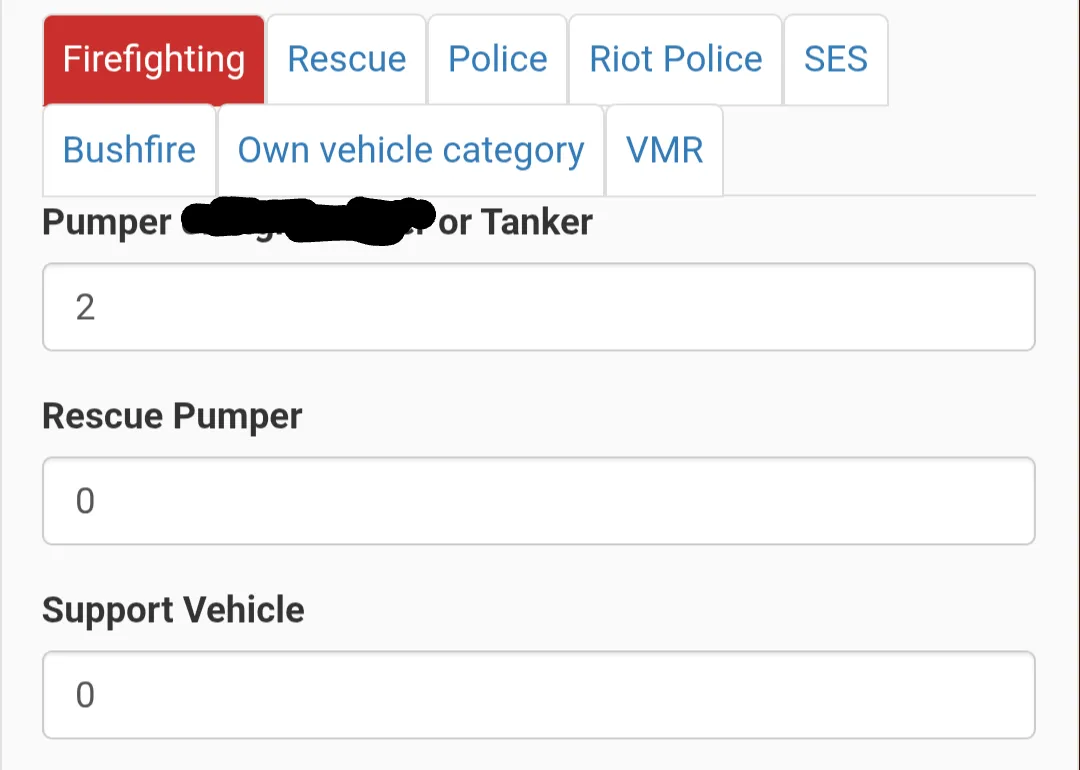Place cursor on Rescue Pumper's 0 value
The width and height of the screenshot is (1080, 770).
click(x=85, y=501)
